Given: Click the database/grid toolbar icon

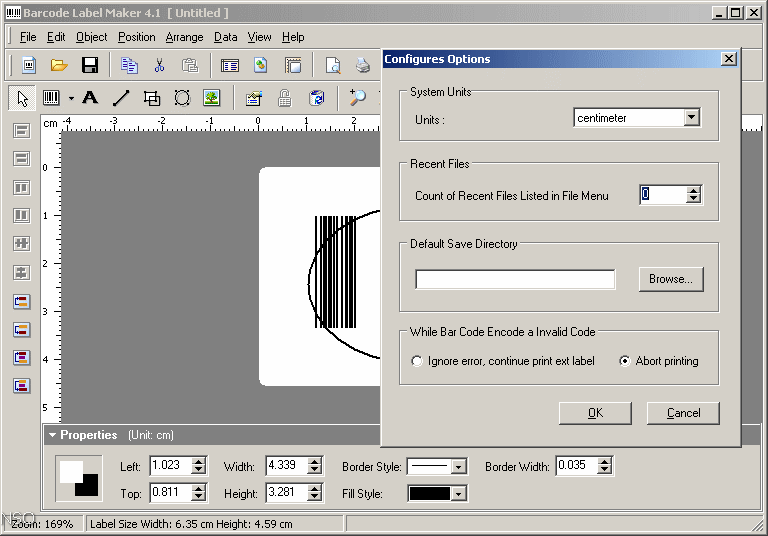Looking at the screenshot, I should click(229, 65).
